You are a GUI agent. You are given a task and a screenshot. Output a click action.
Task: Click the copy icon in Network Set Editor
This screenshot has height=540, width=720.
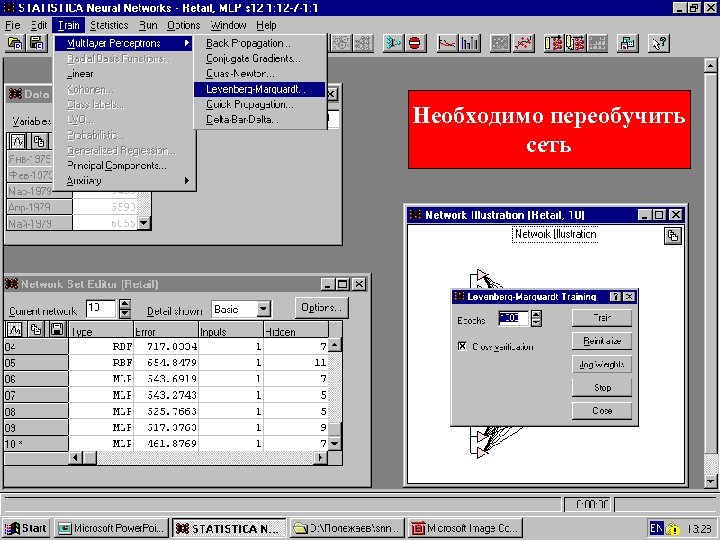click(35, 330)
